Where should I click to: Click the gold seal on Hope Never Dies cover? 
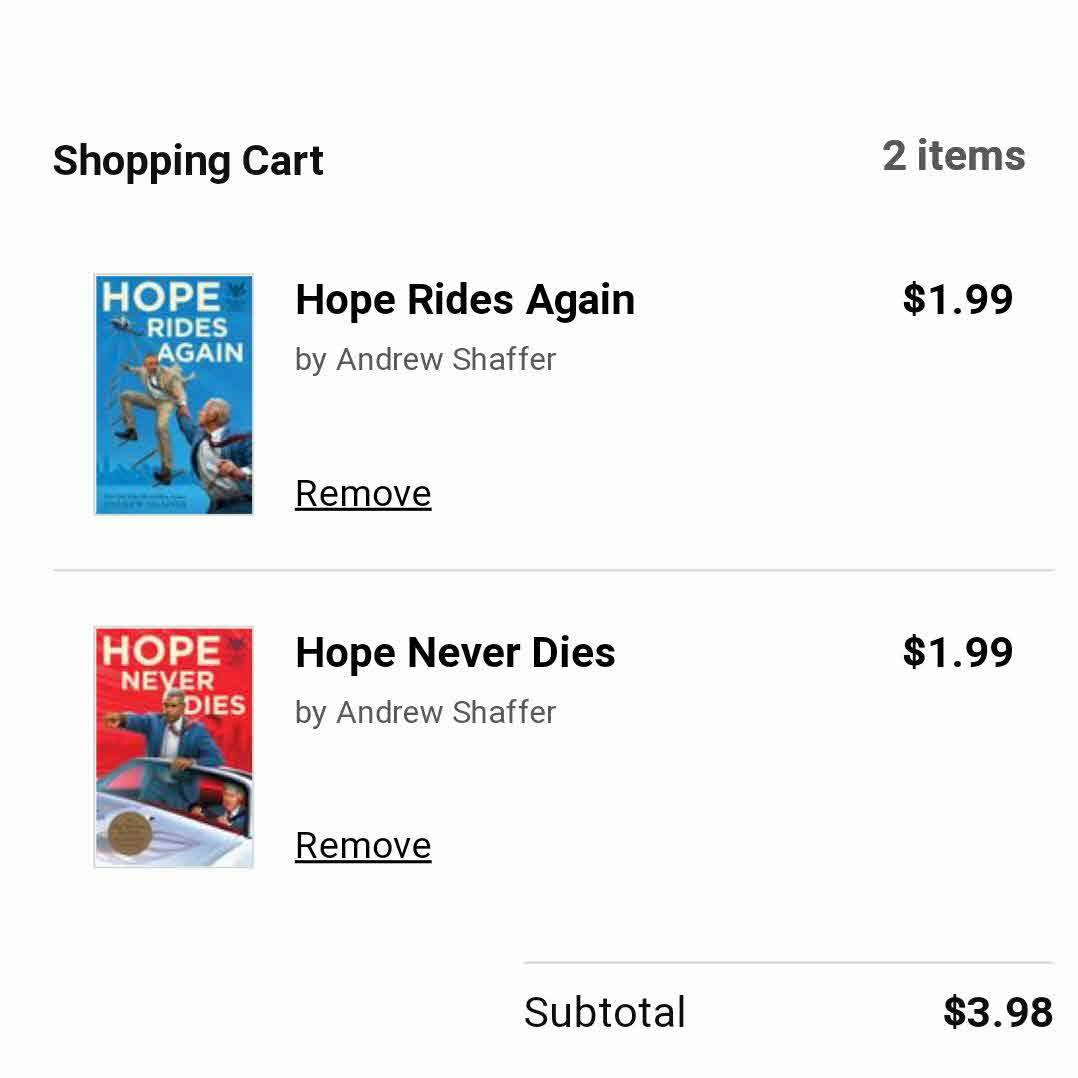pos(126,829)
